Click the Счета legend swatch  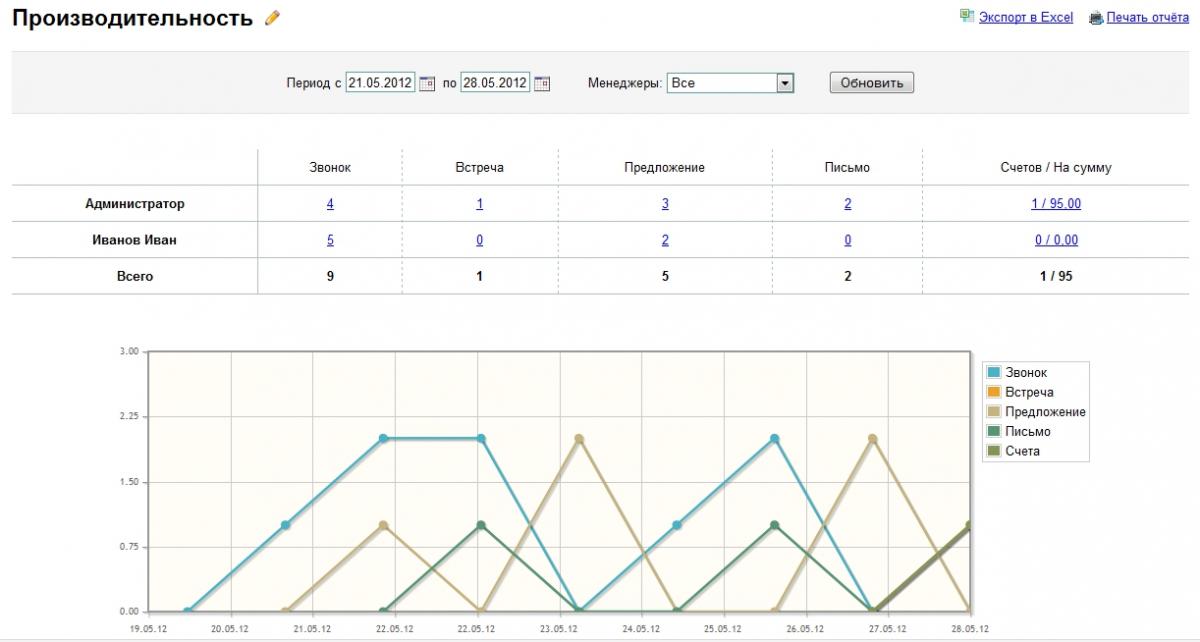pyautogui.click(x=995, y=451)
